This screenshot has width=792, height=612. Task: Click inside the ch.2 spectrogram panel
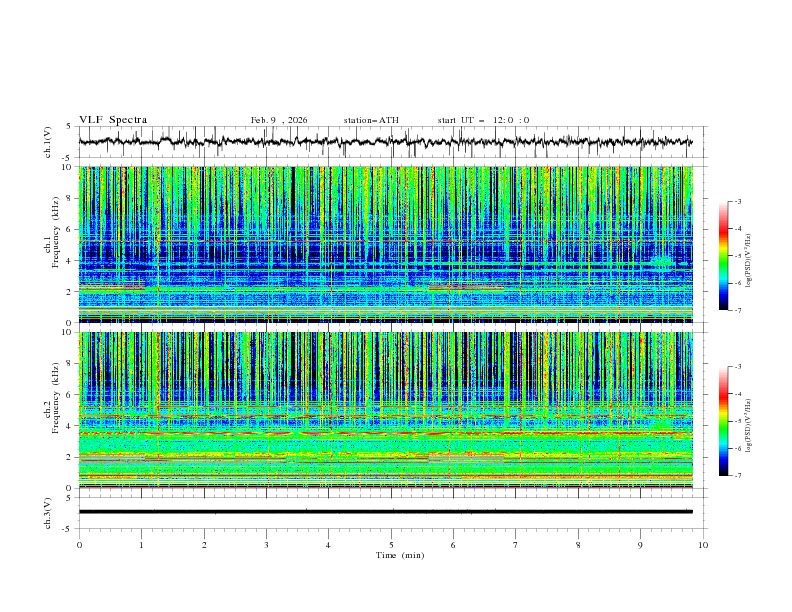coord(385,410)
